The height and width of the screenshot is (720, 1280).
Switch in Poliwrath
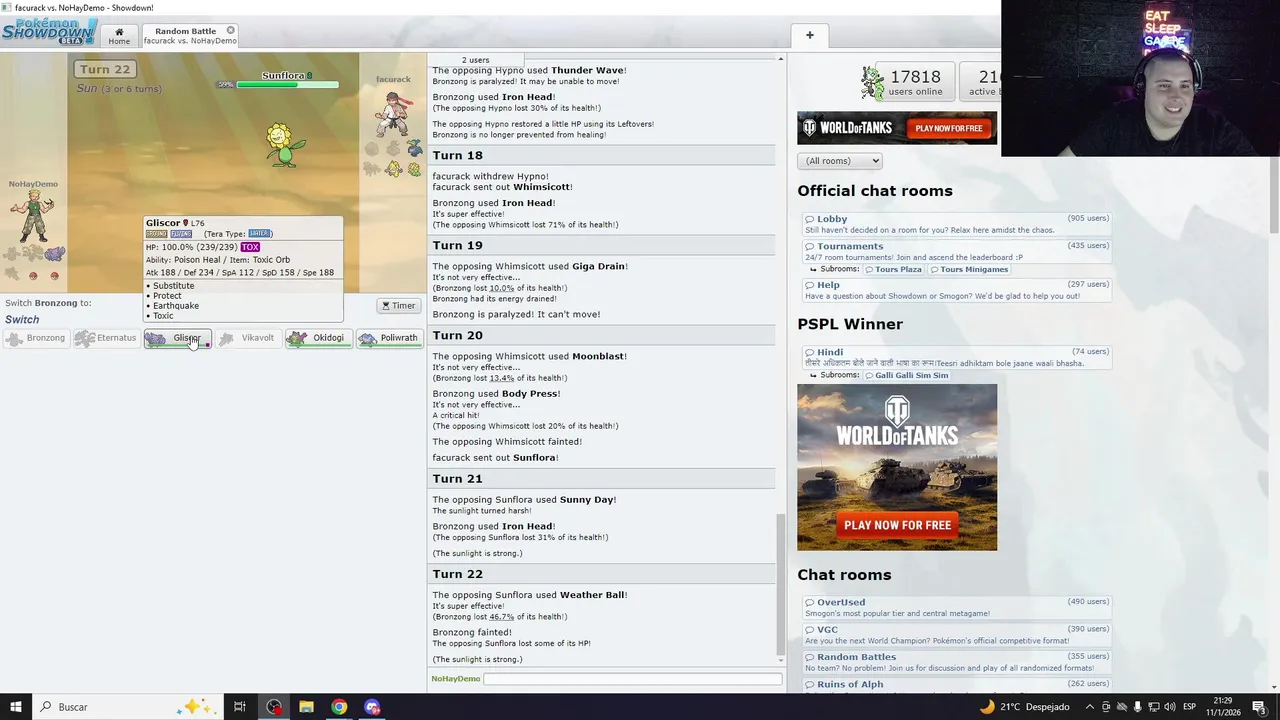(389, 338)
